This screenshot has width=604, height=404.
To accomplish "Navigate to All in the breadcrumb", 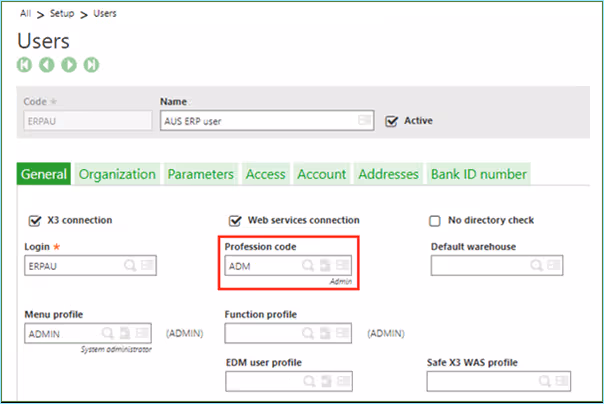I will tap(24, 15).
